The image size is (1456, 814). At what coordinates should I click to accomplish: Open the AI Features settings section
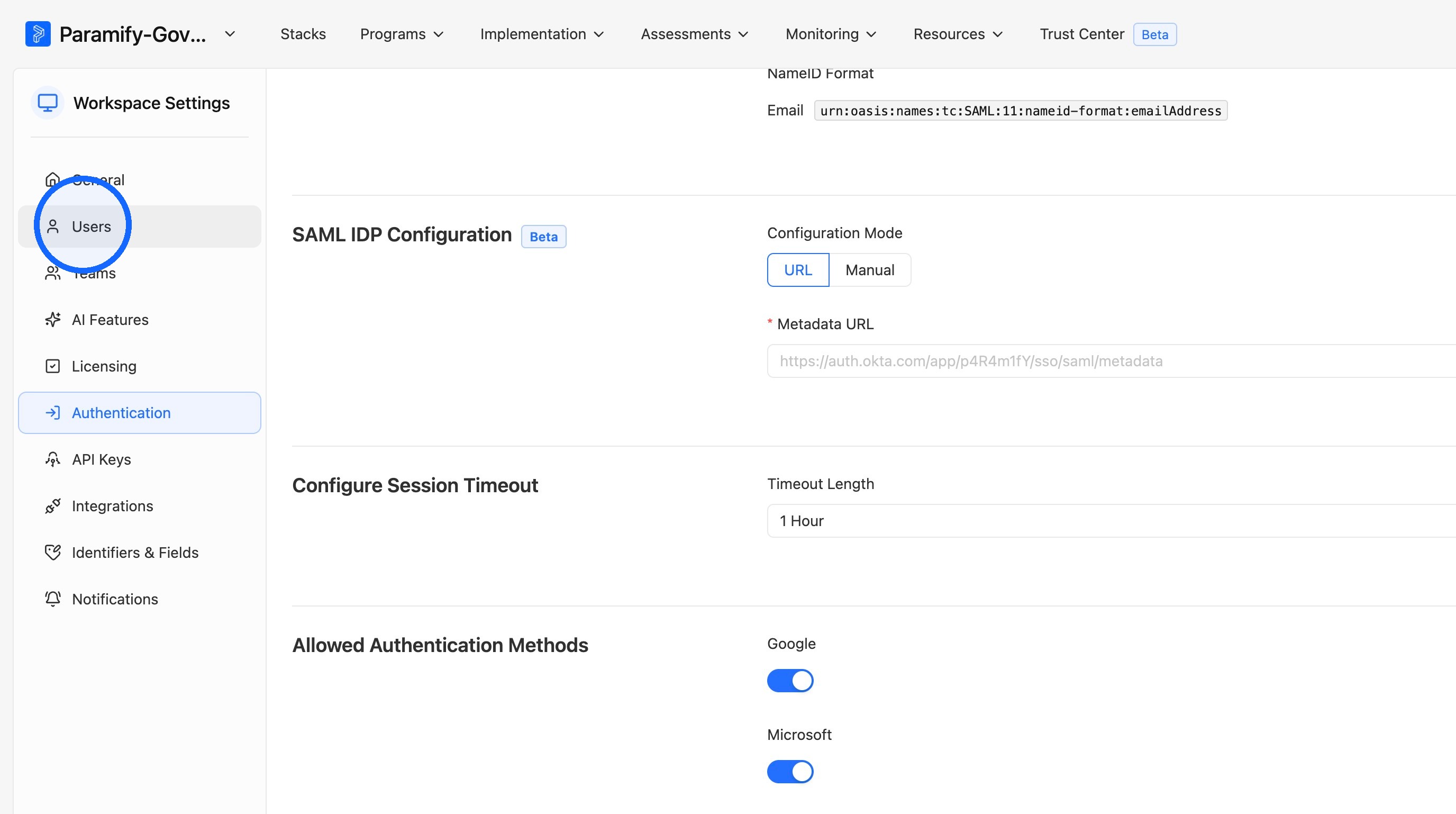click(x=140, y=319)
